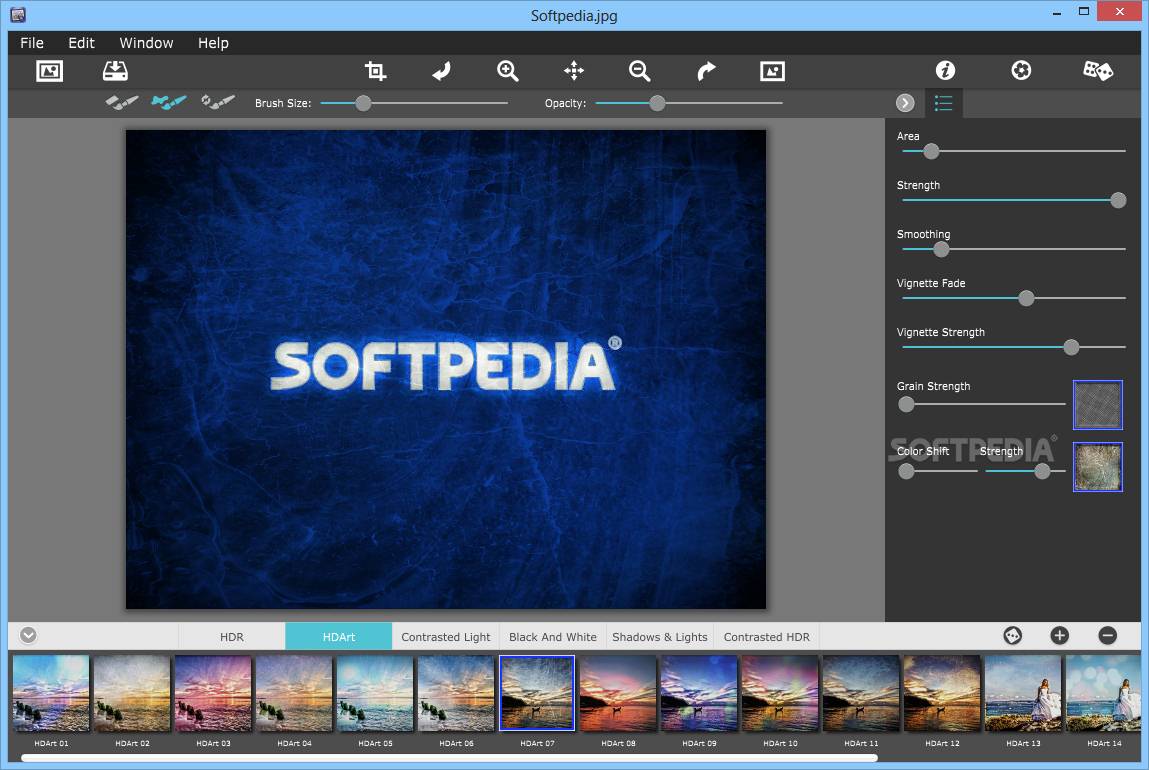Click the Grain Strength slider handle

906,404
